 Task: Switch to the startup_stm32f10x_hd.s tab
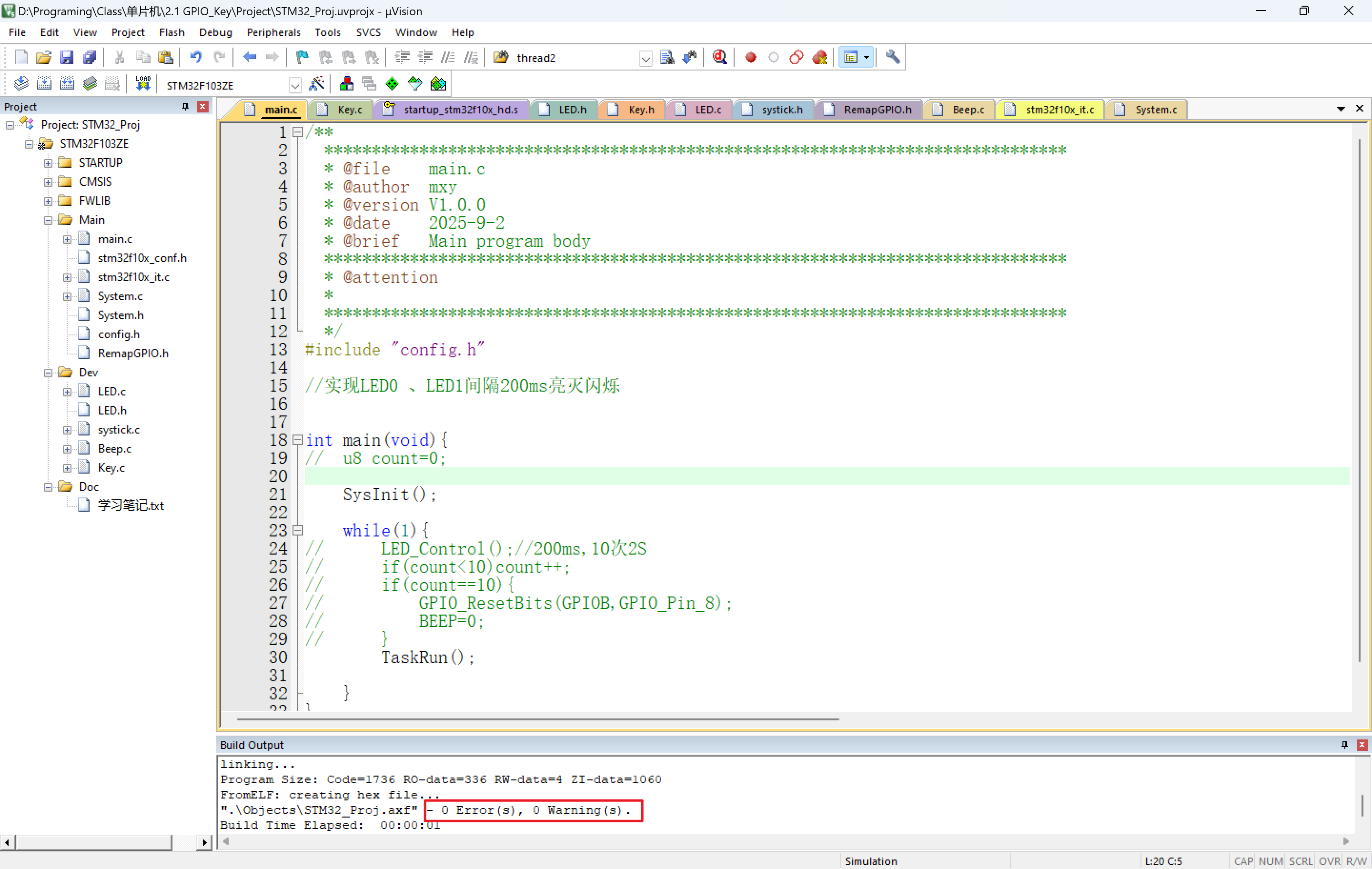point(452,110)
